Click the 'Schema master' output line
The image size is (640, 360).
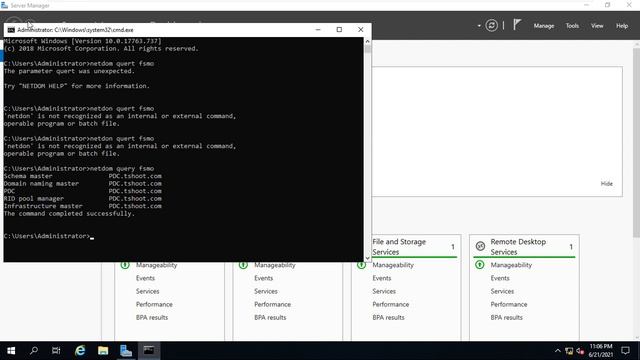pos(83,176)
